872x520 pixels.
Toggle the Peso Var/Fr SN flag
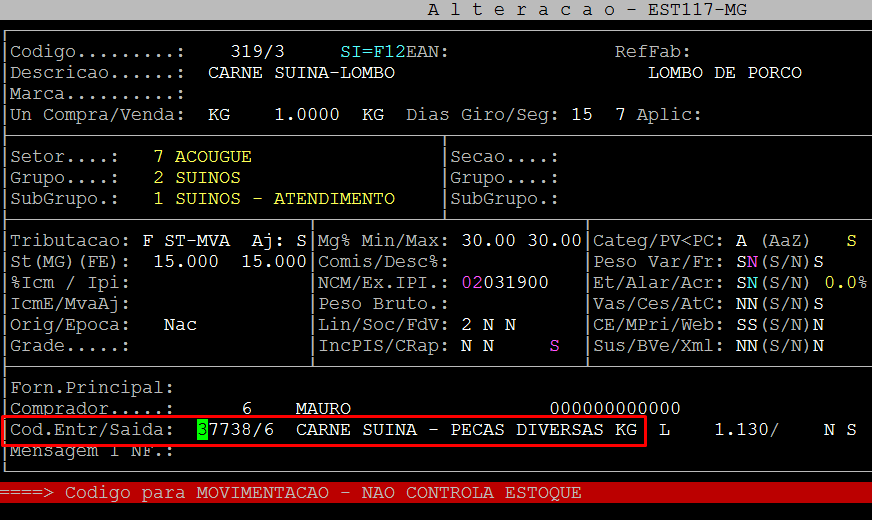pos(747,262)
